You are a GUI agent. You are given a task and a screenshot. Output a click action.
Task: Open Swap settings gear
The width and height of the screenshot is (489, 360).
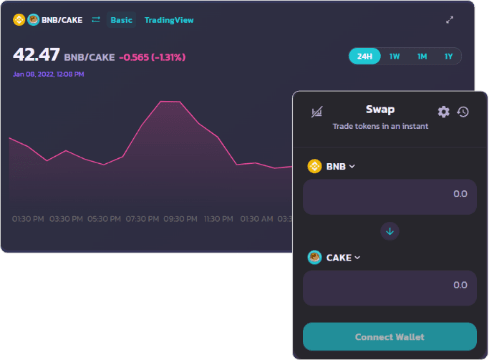coord(443,112)
